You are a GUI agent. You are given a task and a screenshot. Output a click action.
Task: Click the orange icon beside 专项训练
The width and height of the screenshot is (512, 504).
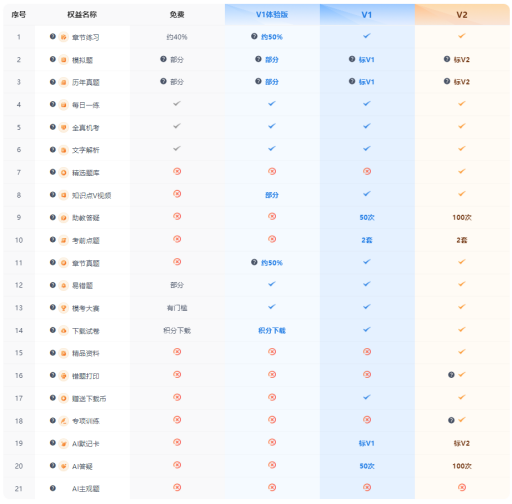point(63,421)
